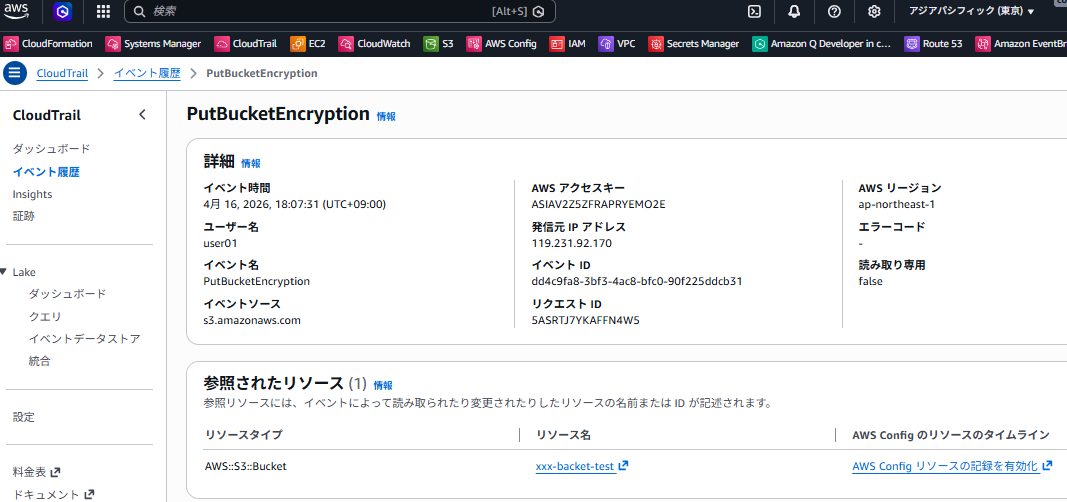Open イベントデータストア under Lake
Image resolution: width=1067 pixels, height=502 pixels.
coord(84,339)
